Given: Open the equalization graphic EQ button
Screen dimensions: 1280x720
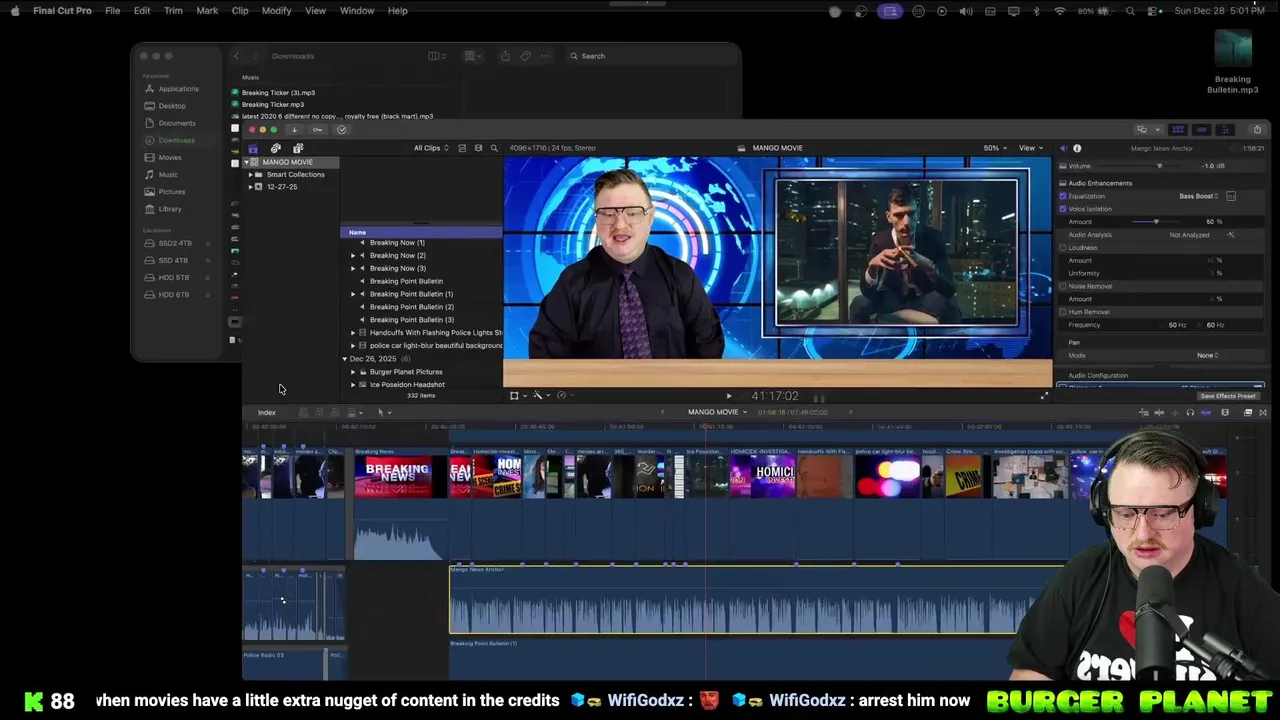Looking at the screenshot, I should coord(1231,196).
